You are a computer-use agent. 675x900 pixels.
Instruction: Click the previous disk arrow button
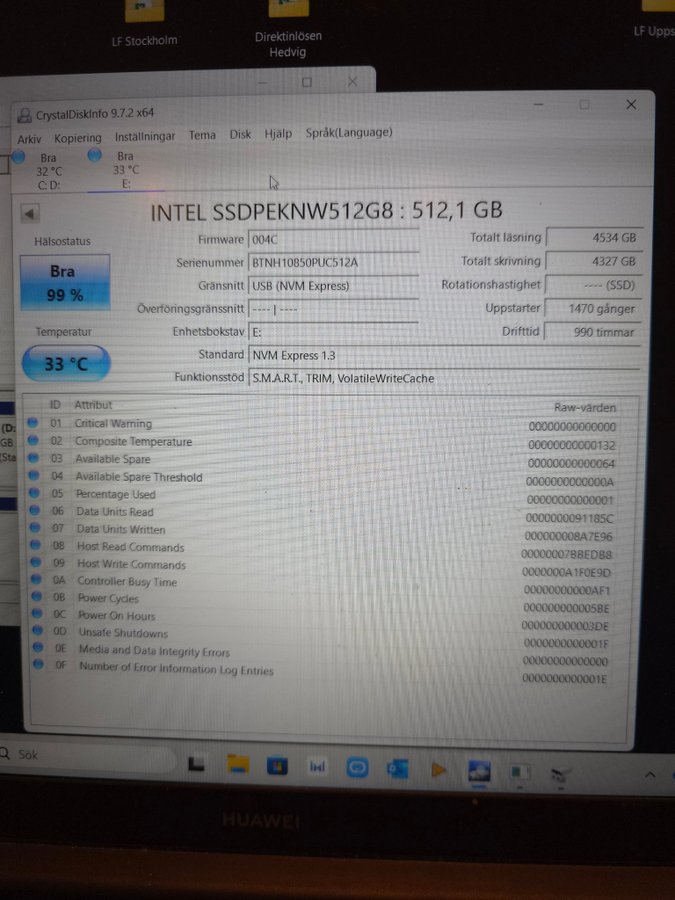(x=30, y=213)
